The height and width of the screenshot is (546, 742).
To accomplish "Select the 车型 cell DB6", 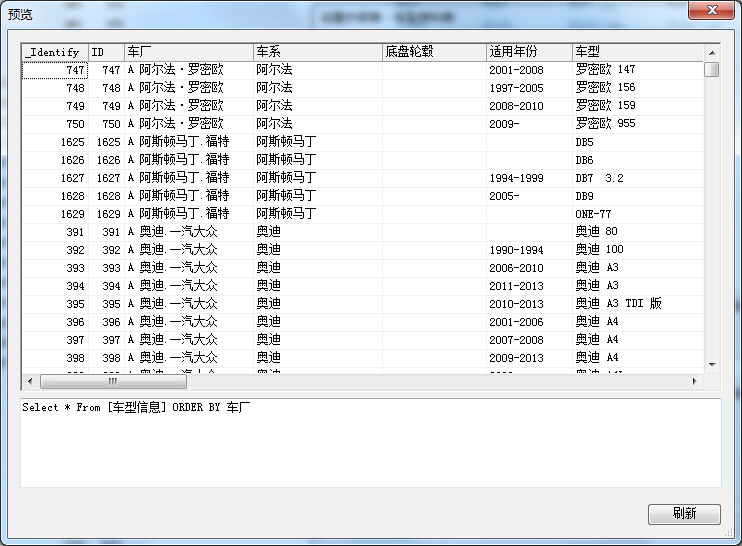I will coord(638,160).
